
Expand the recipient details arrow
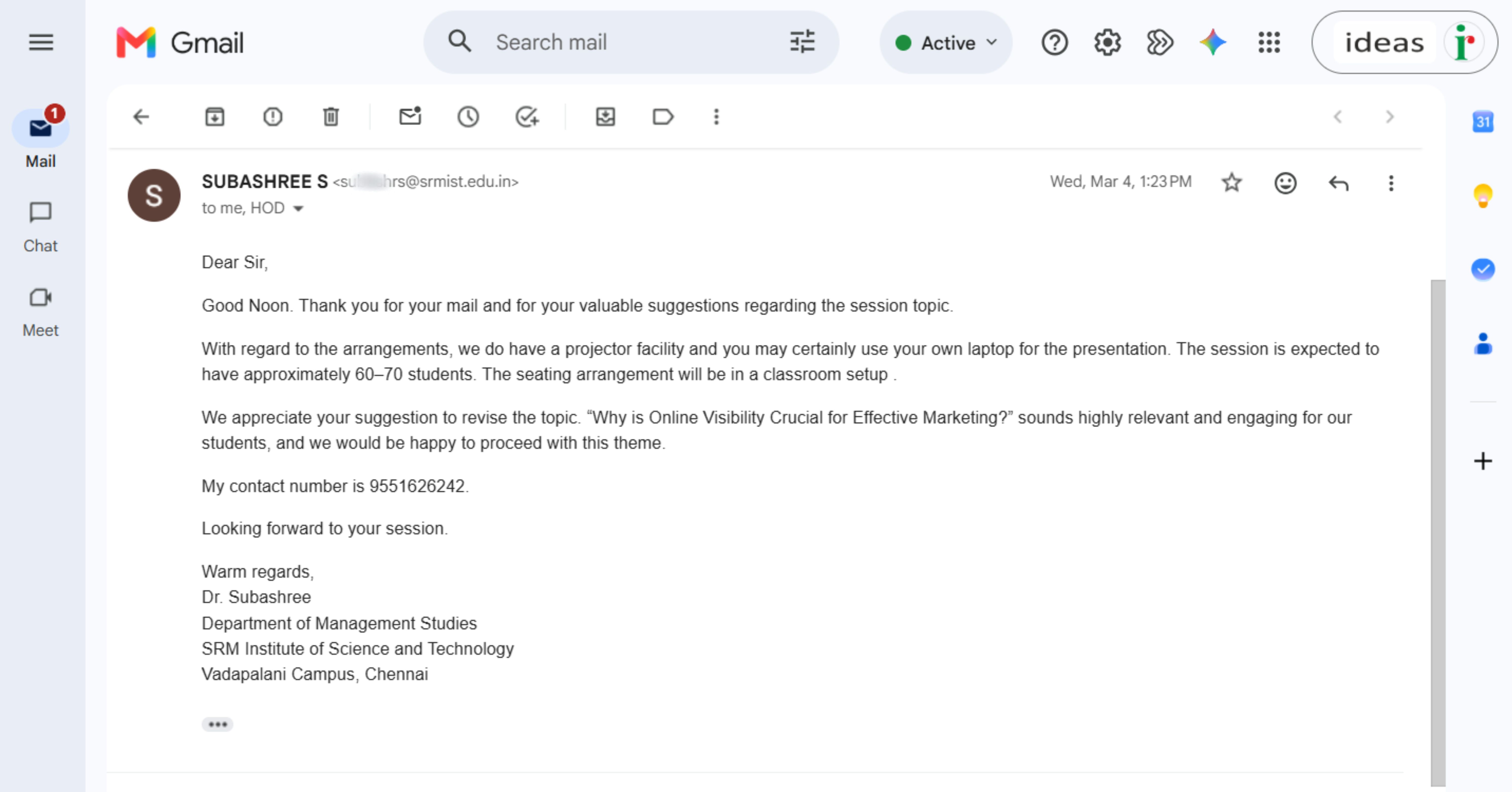(x=298, y=208)
